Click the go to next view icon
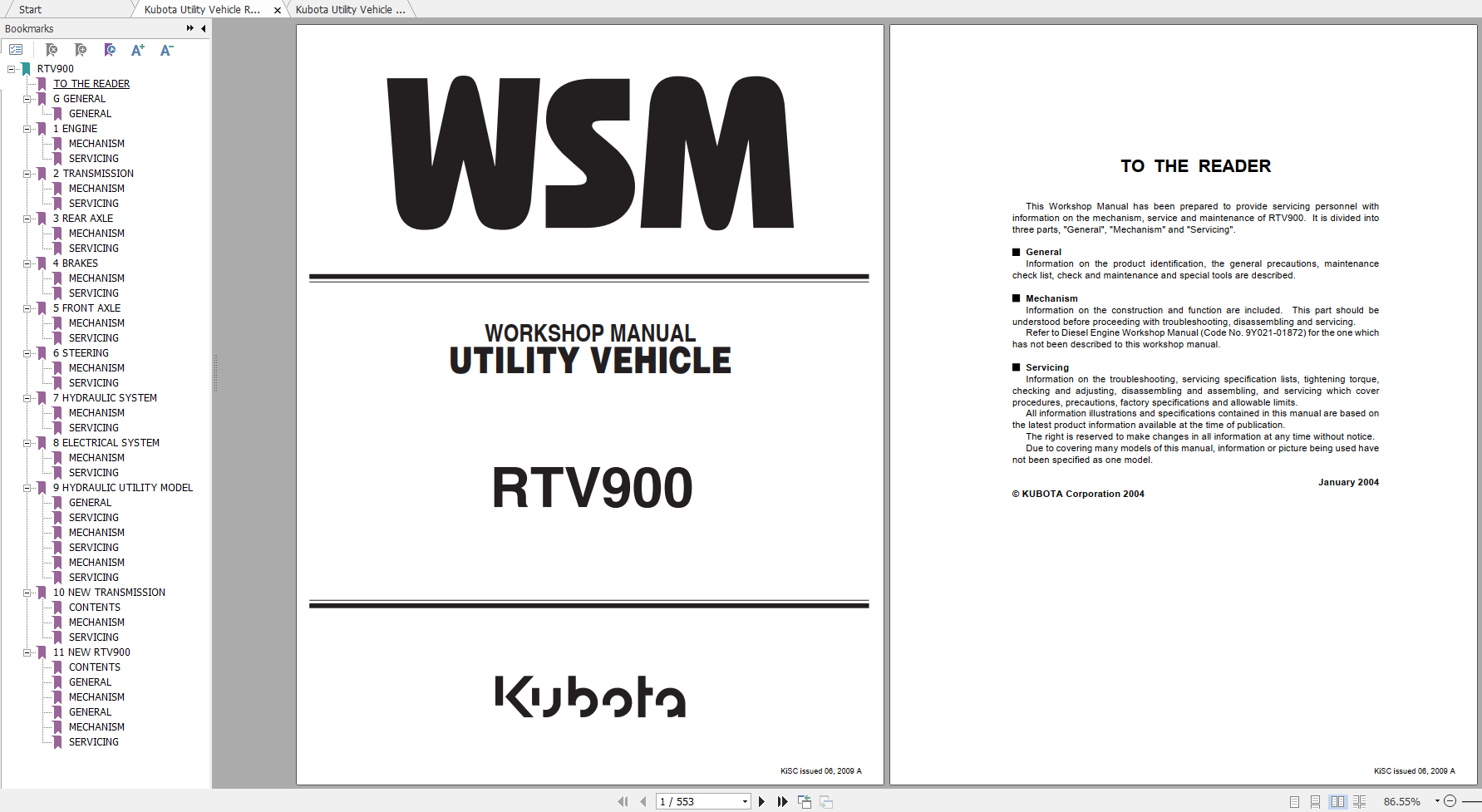 [x=826, y=801]
